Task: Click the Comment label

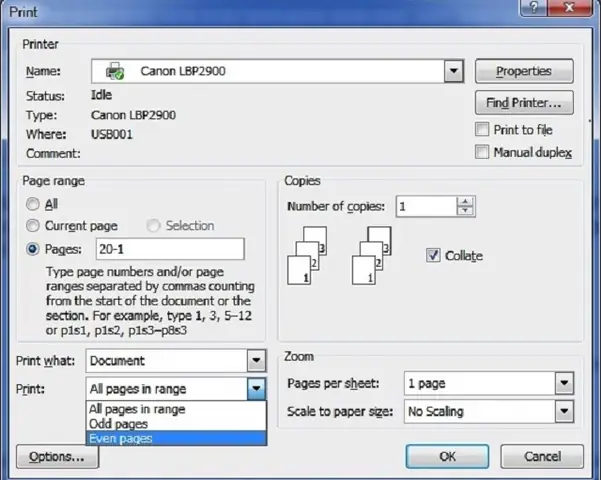Action: pyautogui.click(x=53, y=153)
